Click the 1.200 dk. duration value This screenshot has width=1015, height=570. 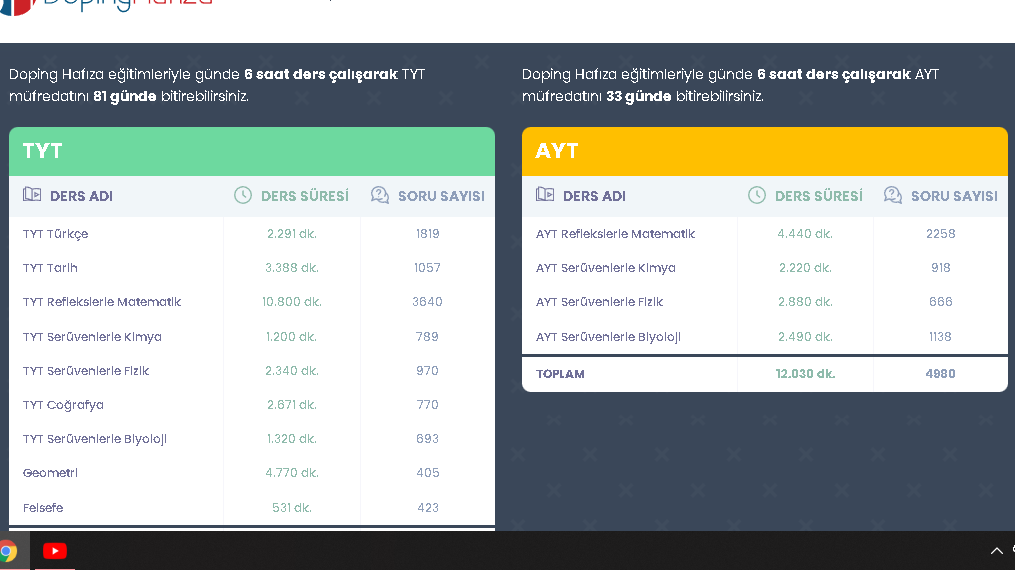(x=292, y=337)
